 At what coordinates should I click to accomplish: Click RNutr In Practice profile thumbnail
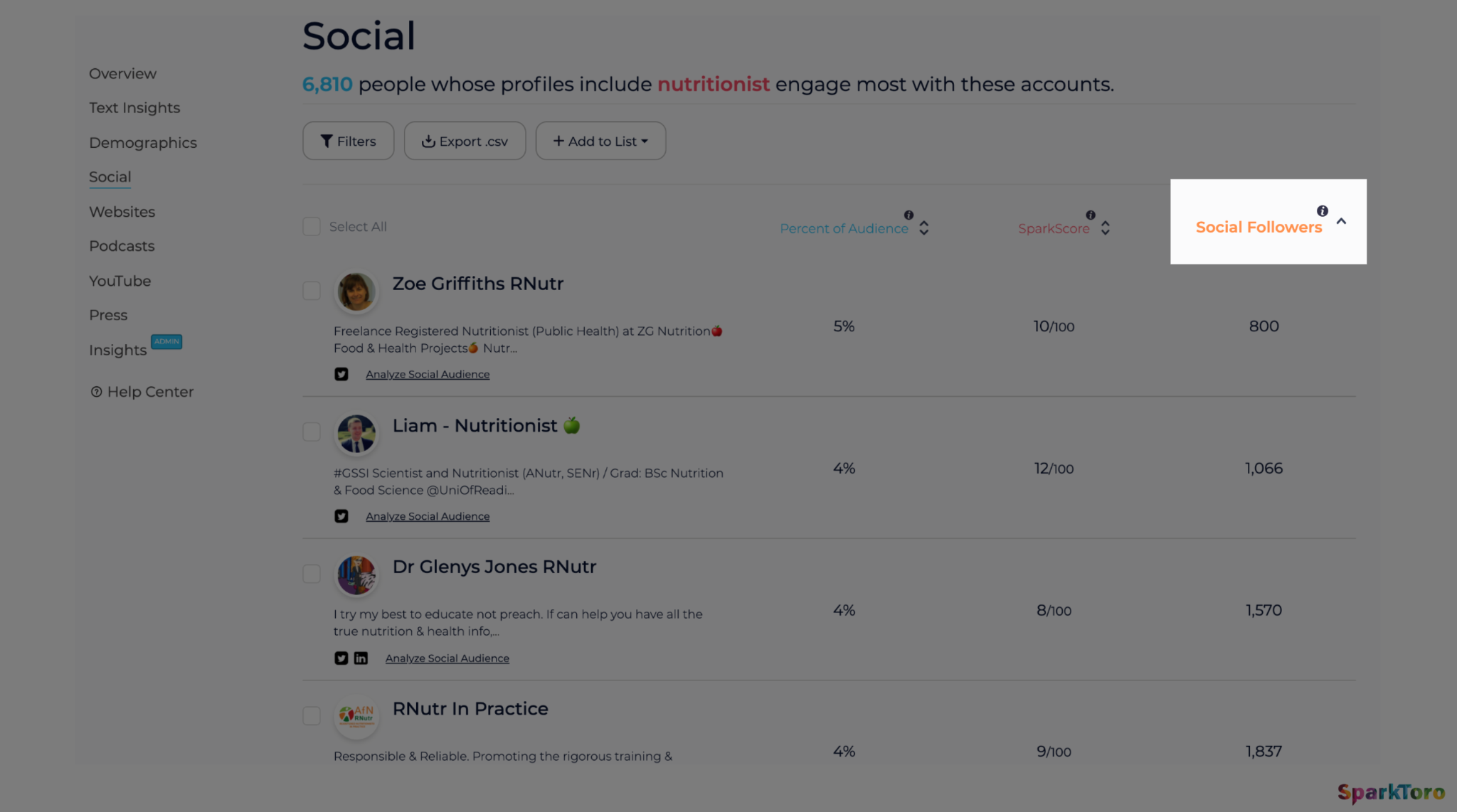[x=356, y=715]
